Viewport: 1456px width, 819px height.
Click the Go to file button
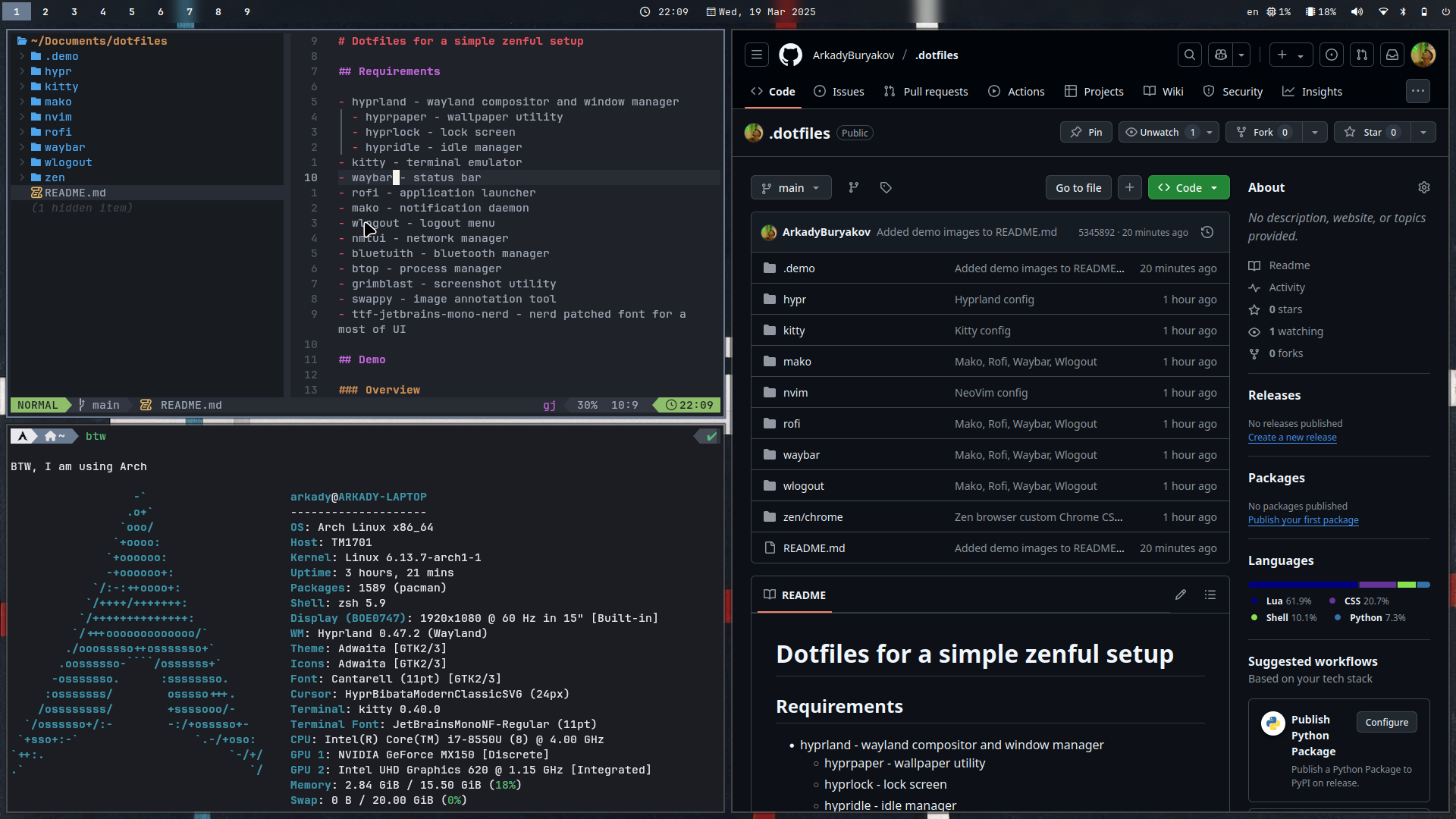[x=1078, y=187]
